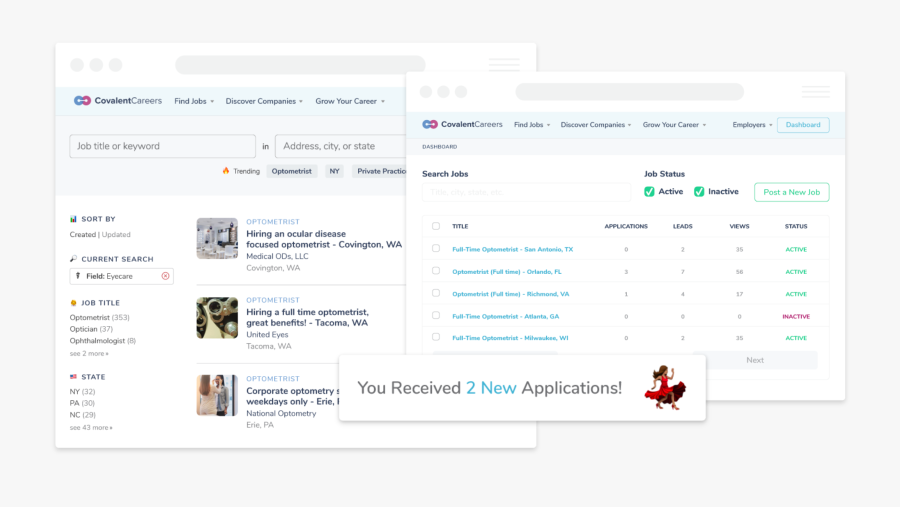This screenshot has height=507, width=900.
Task: Click the Post a New Job button
Action: (x=791, y=192)
